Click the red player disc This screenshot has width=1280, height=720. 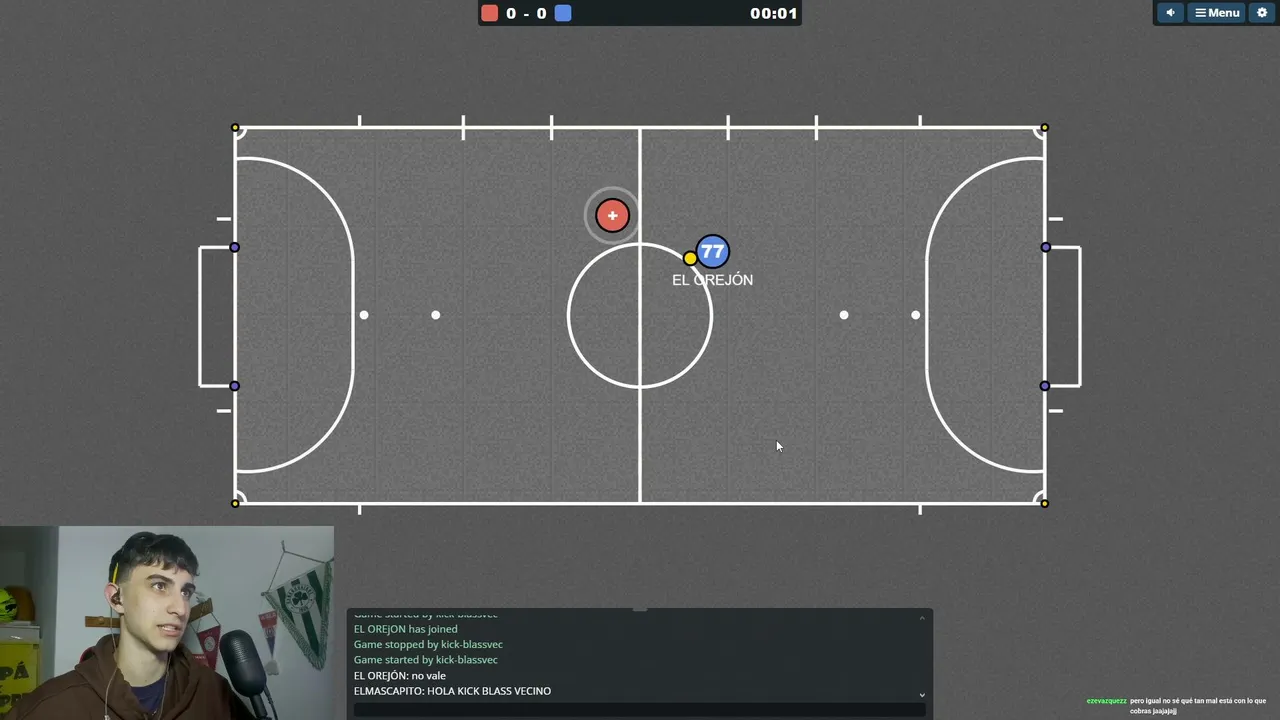[x=612, y=215]
